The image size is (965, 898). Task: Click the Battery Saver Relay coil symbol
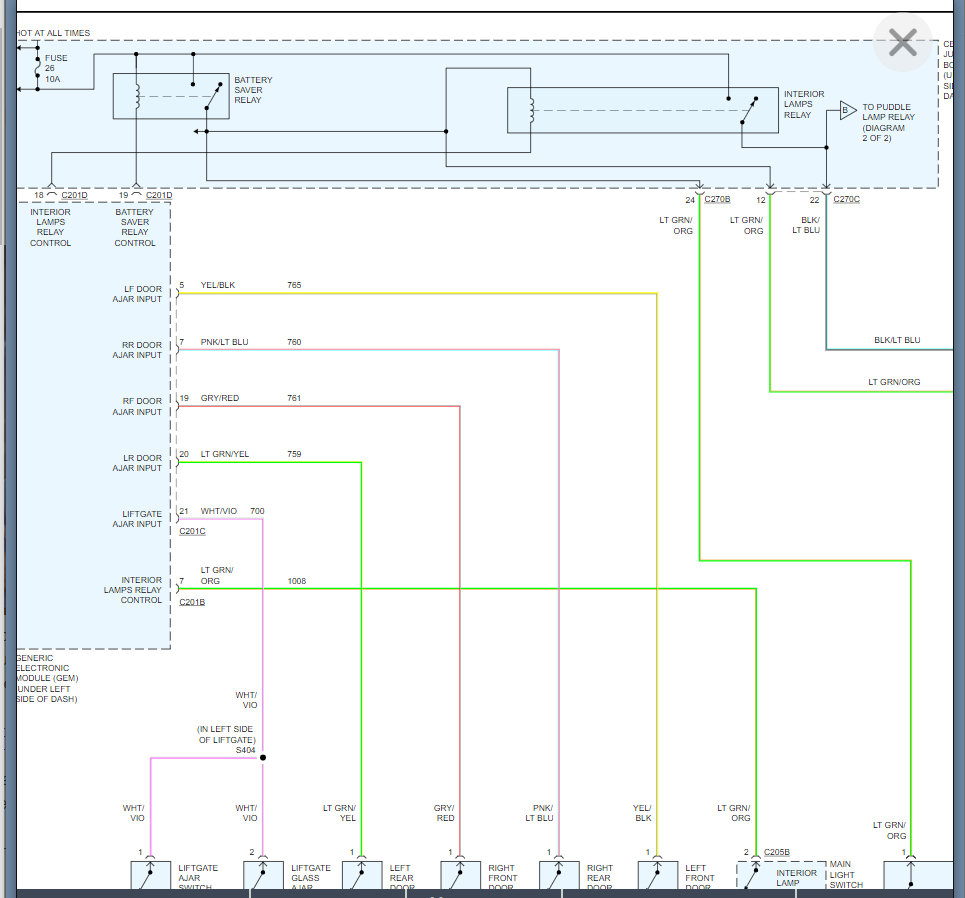[137, 97]
